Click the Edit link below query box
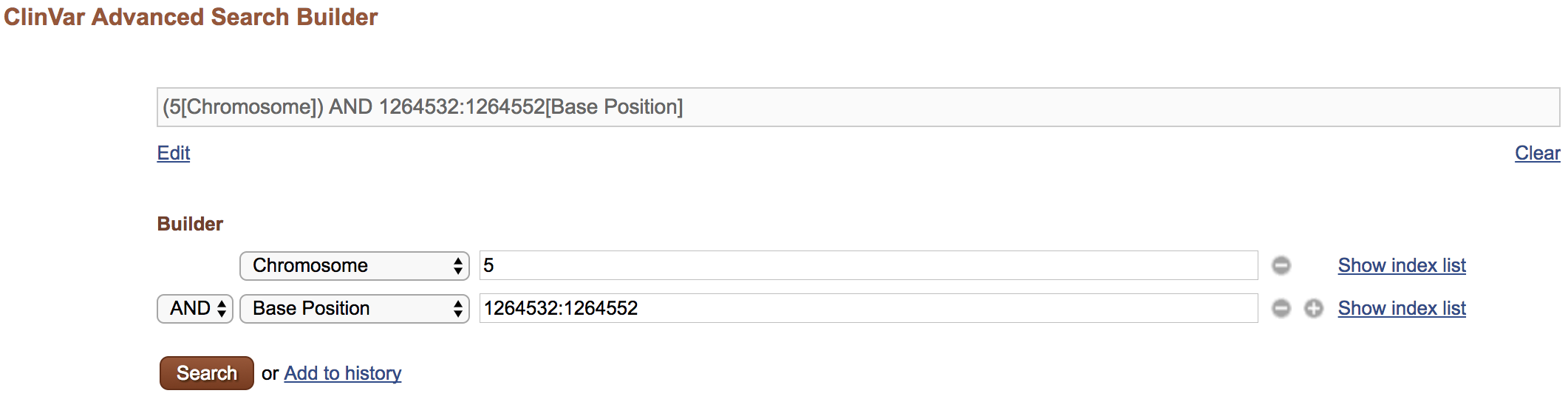Screen dimensions: 1568x399 point(174,153)
